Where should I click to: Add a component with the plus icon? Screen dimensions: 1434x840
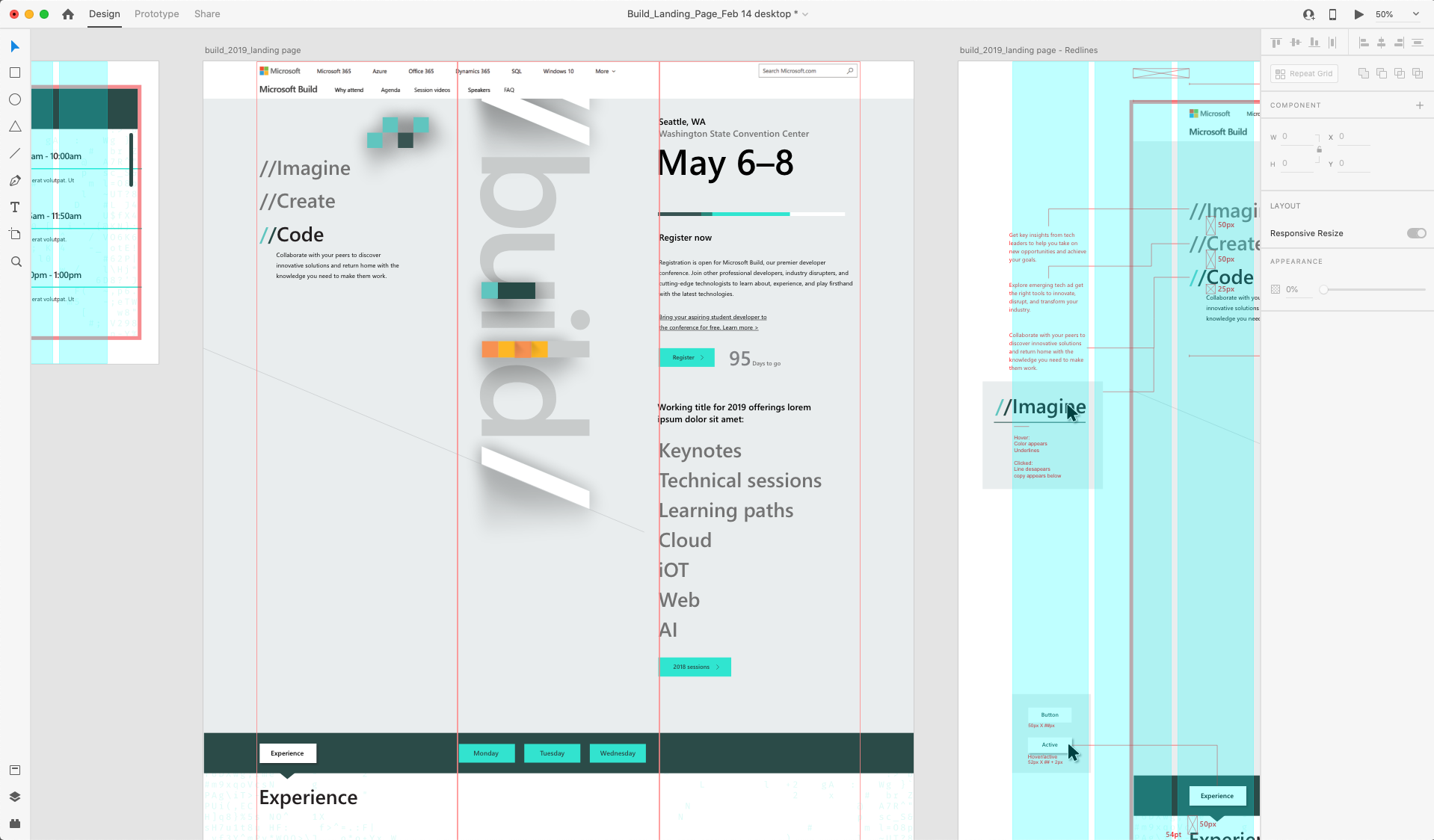tap(1420, 105)
